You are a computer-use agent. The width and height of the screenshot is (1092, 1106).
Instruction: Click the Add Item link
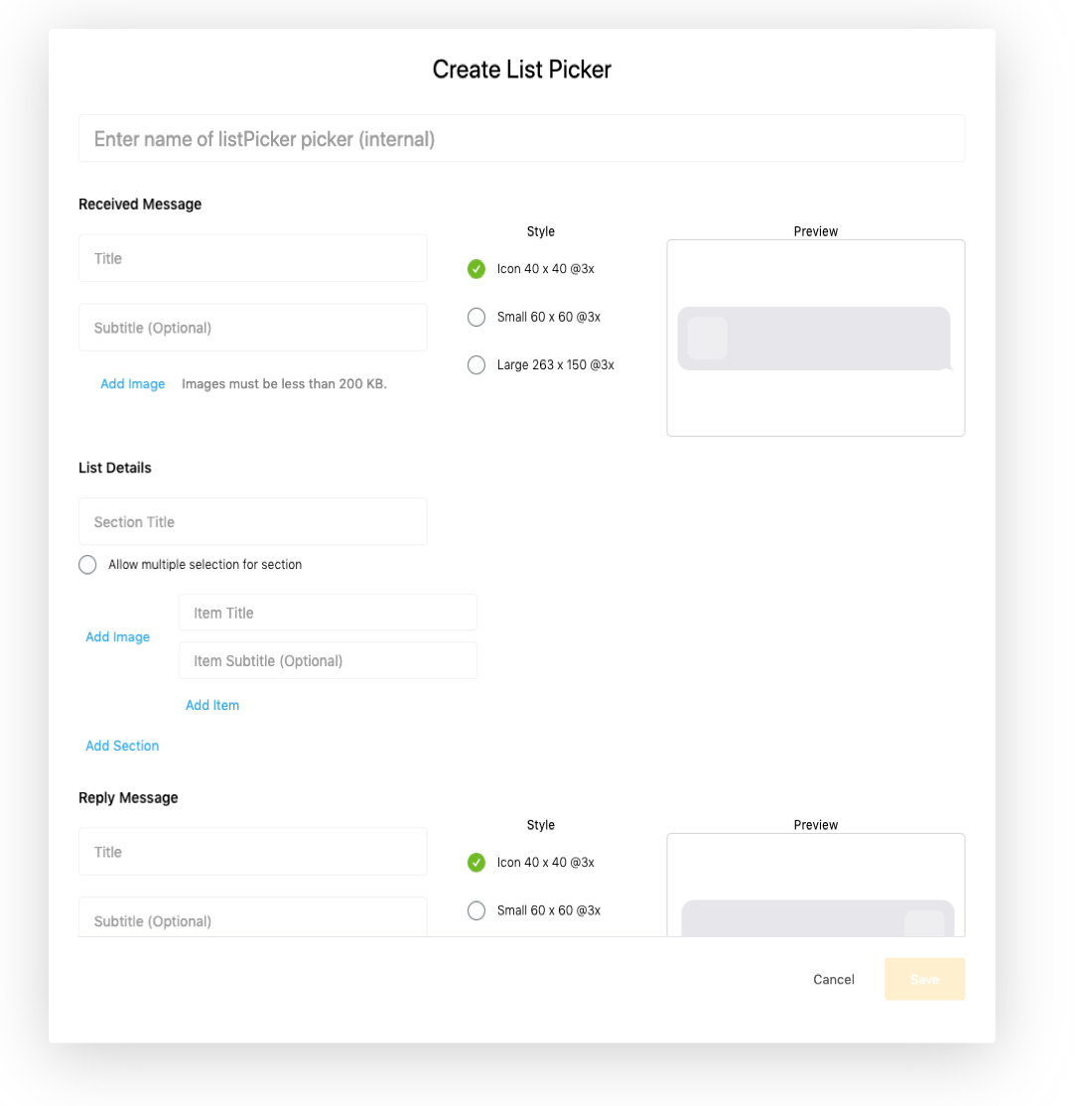(212, 705)
